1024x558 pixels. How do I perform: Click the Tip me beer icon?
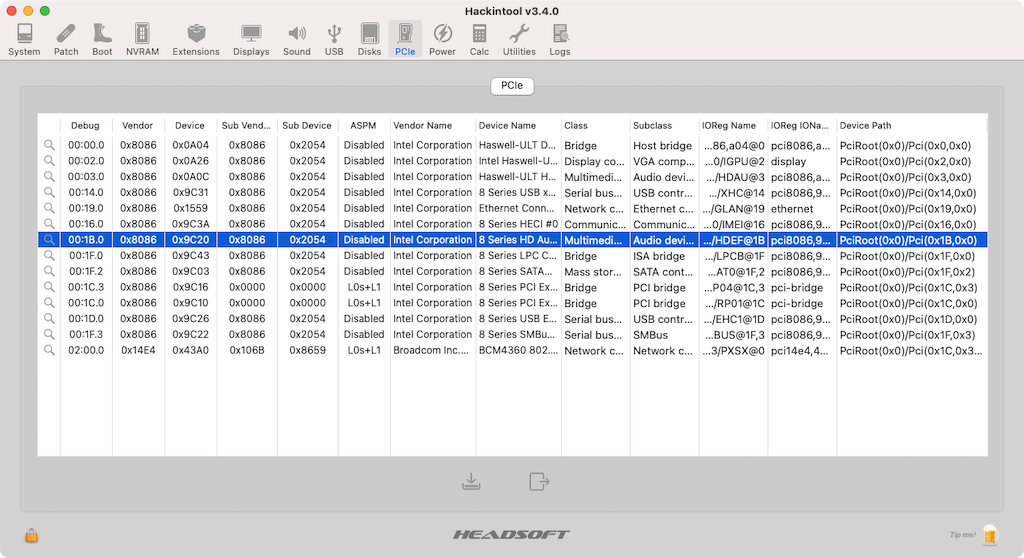(x=990, y=534)
